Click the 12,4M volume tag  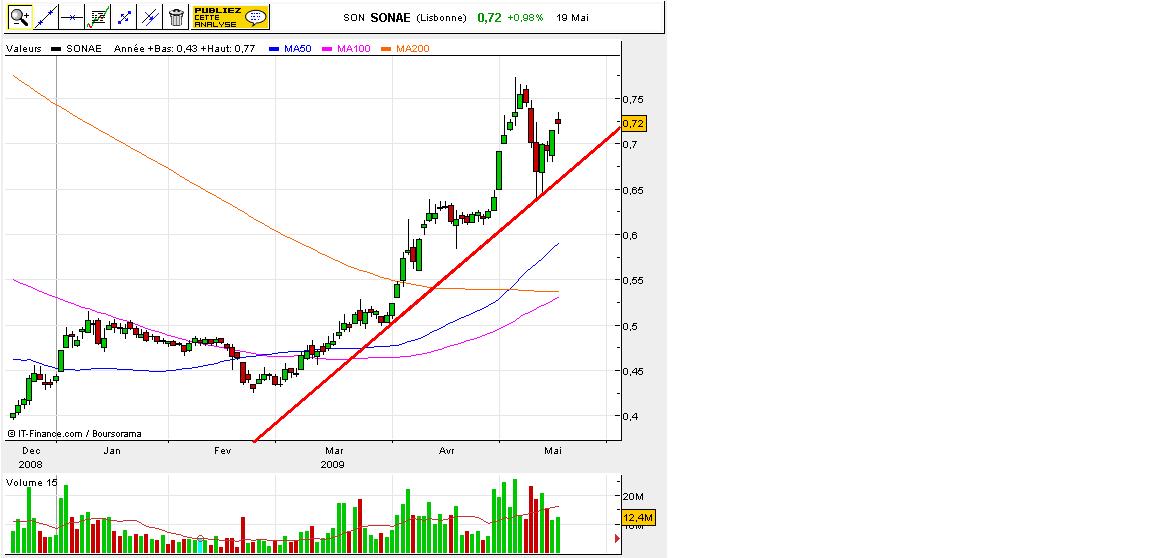click(x=639, y=517)
